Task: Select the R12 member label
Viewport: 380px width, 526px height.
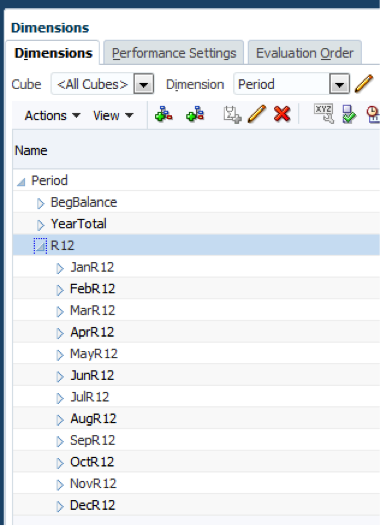Action: 62,245
